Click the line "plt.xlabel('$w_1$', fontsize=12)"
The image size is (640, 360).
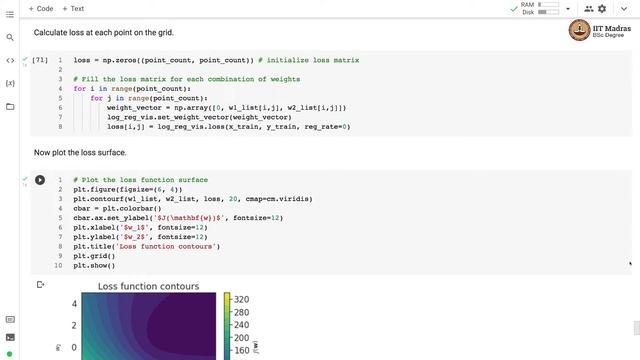[140, 228]
